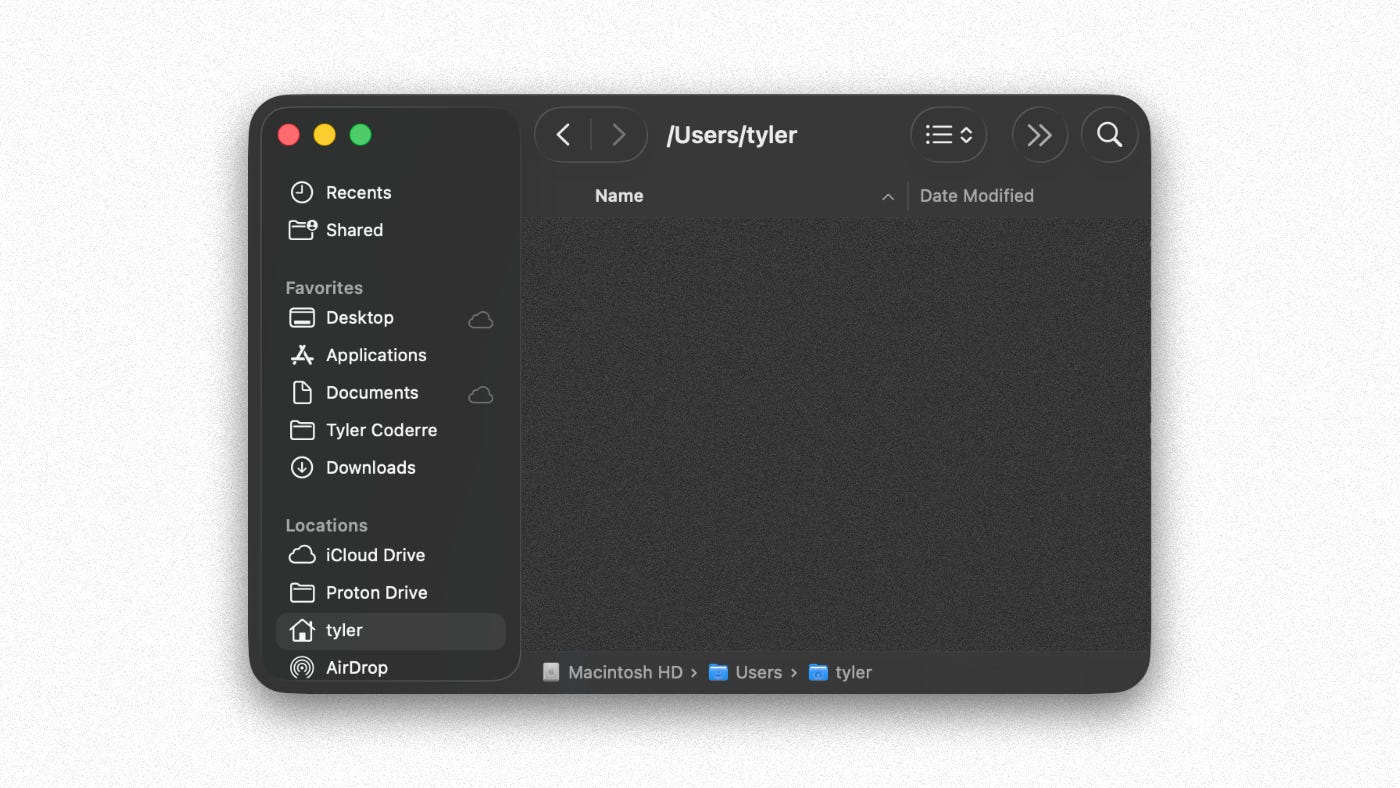Screen dimensions: 1400x788
Task: Click the iCloud status icon beside Documents
Action: 480,394
